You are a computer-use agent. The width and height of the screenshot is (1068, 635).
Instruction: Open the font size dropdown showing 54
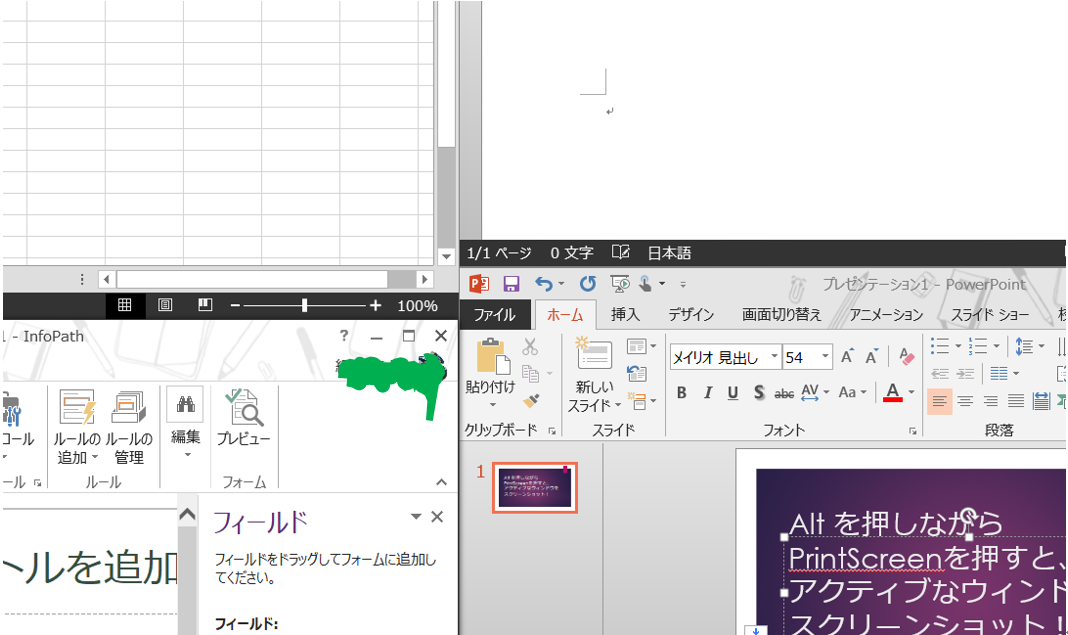[x=825, y=356]
